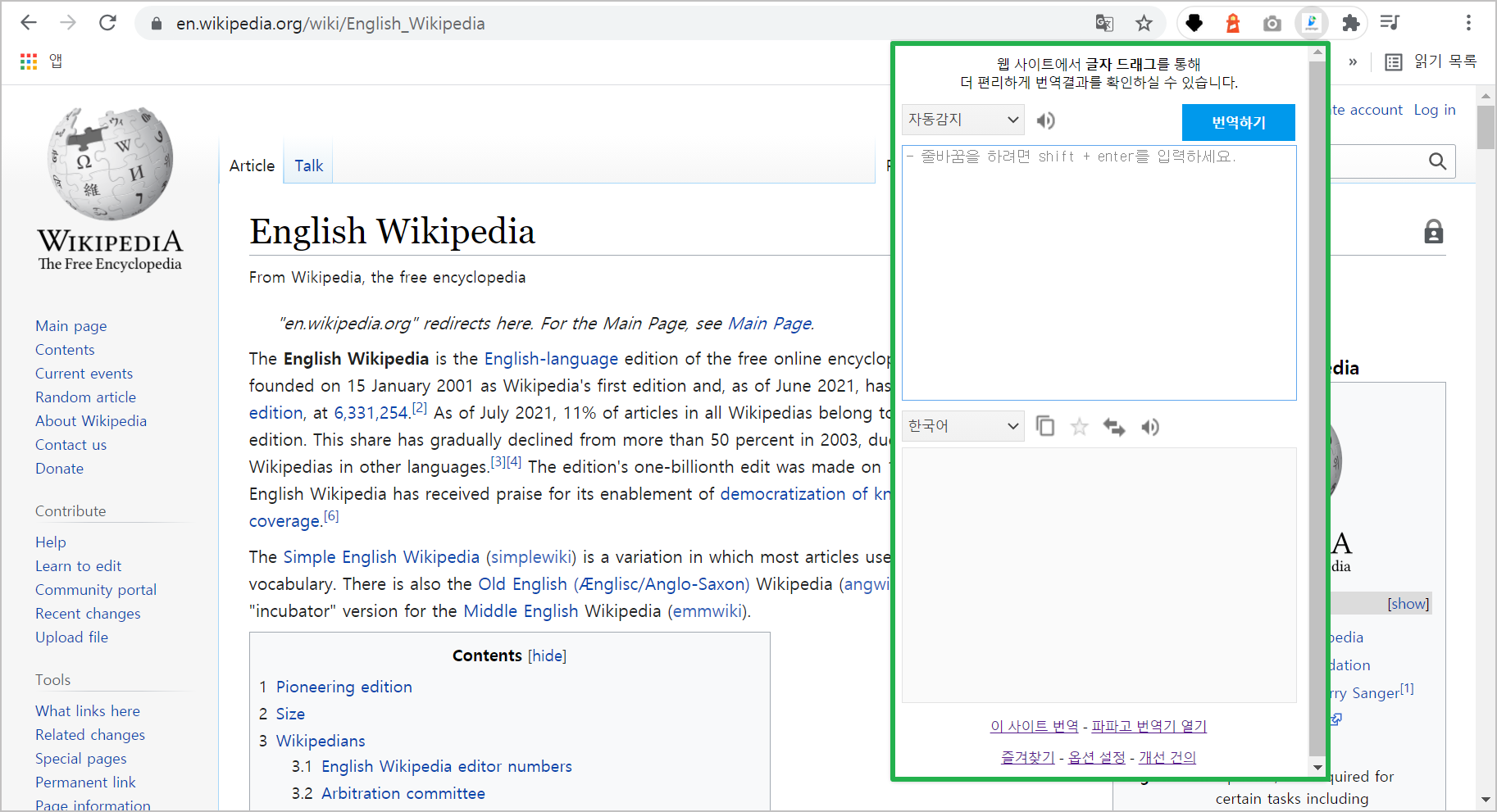Click the translator popup scrollbar
This screenshot has height=812, width=1497.
(x=1317, y=410)
